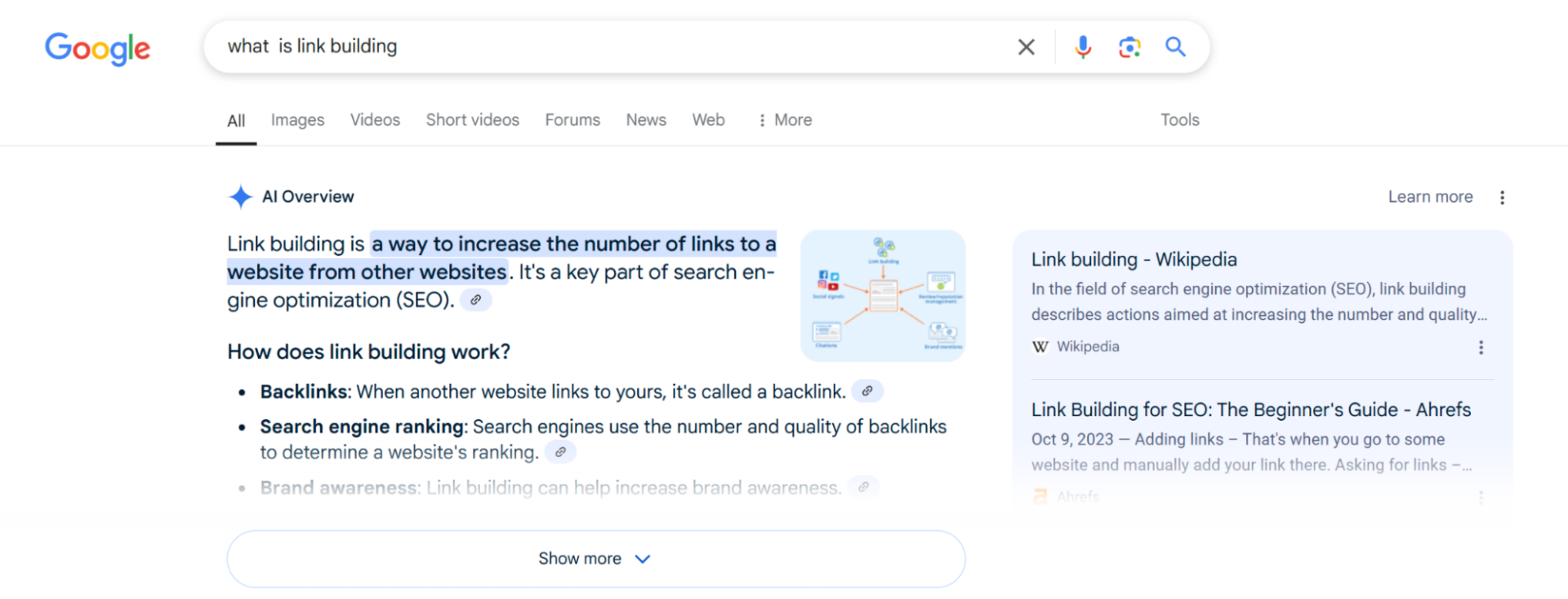Click the 'Backlinks' bold term
Viewport: 1568px width, 599px height.
[304, 392]
